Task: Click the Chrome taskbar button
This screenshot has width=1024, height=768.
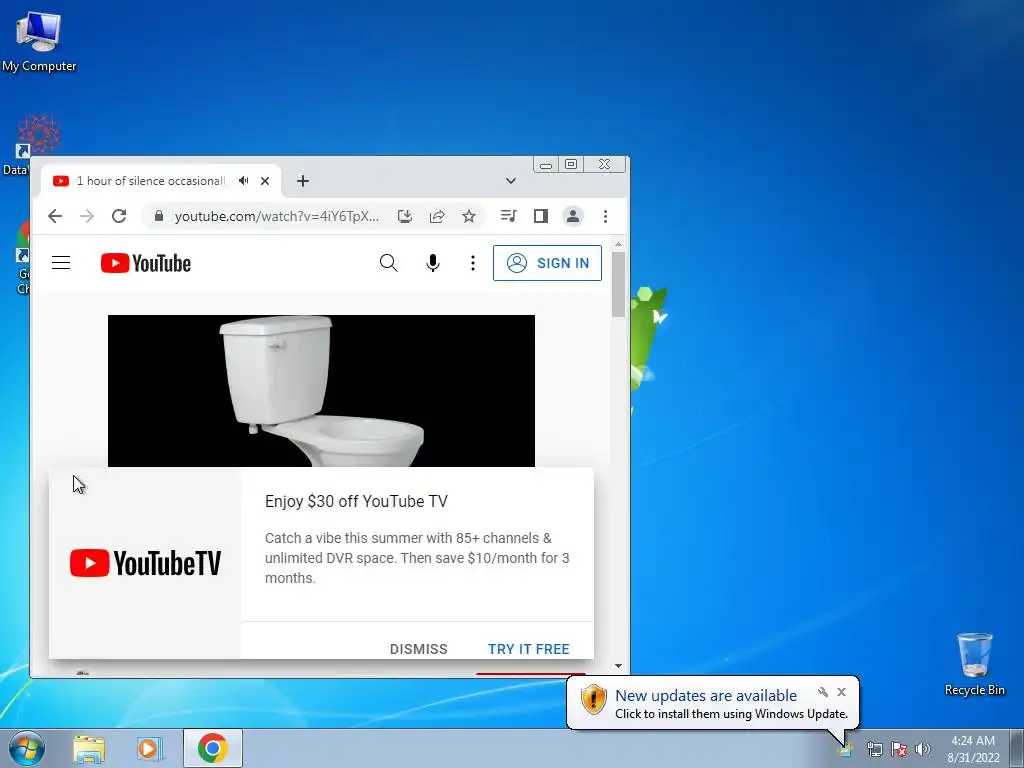Action: [x=213, y=748]
